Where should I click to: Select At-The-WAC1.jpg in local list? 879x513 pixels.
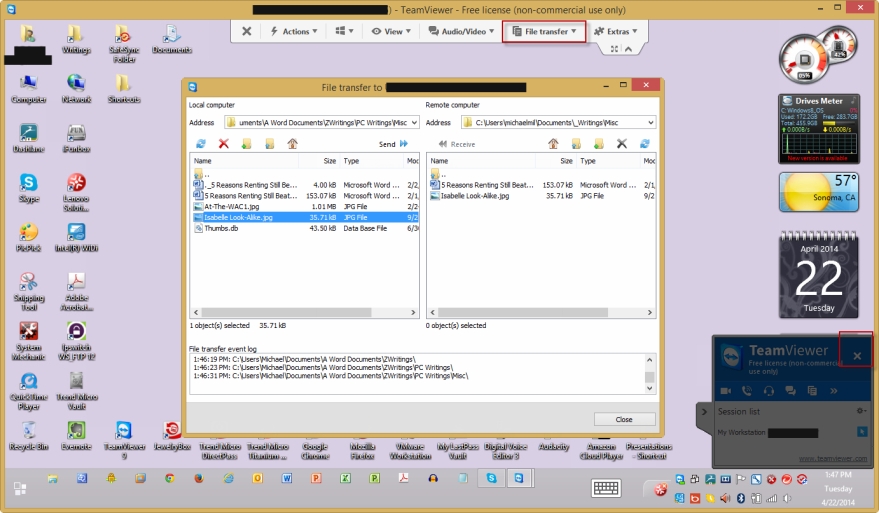pos(224,206)
